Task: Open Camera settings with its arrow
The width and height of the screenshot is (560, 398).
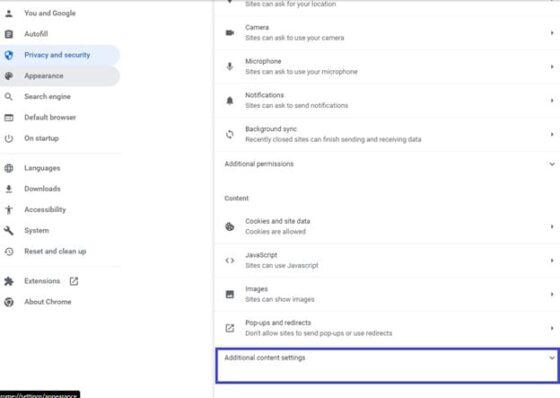Action: pos(552,33)
